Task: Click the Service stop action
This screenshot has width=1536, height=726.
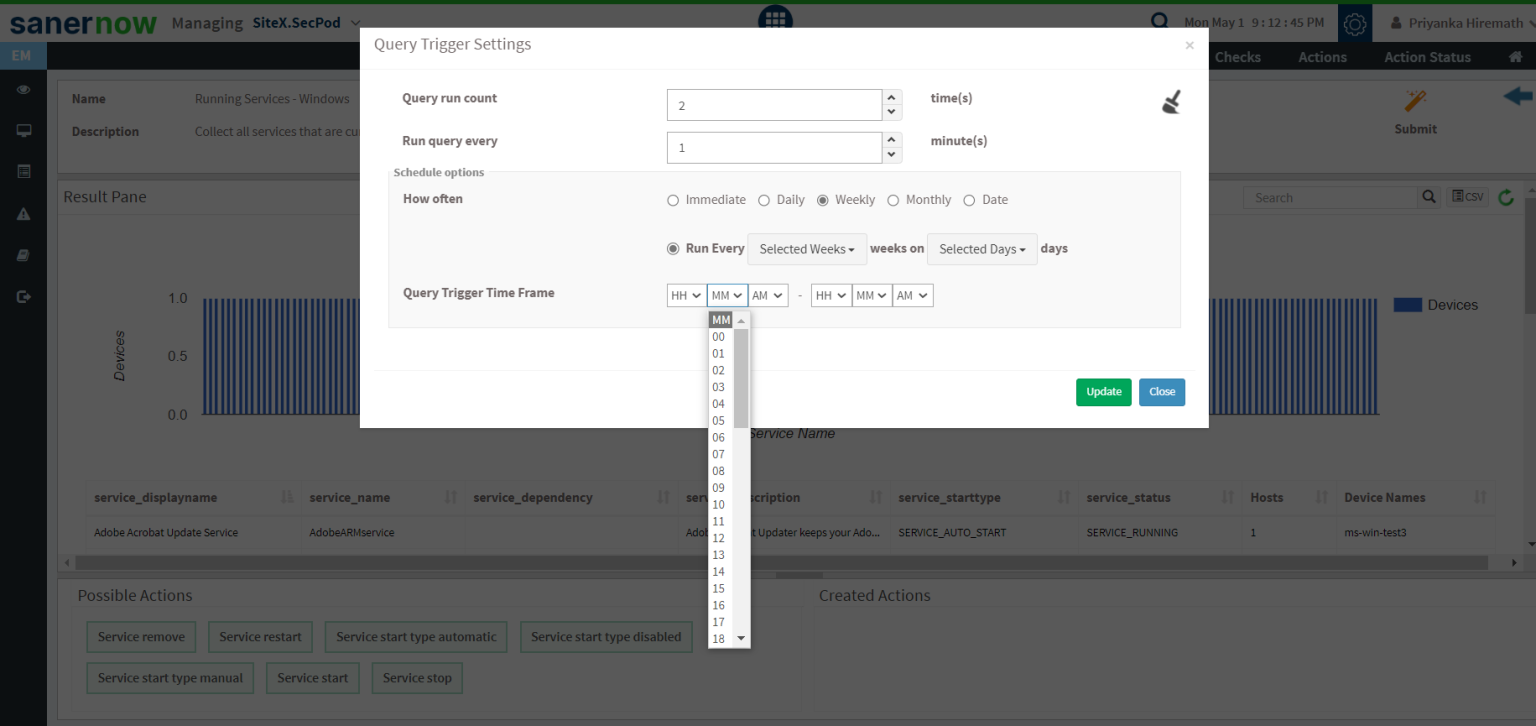Action: 418,678
